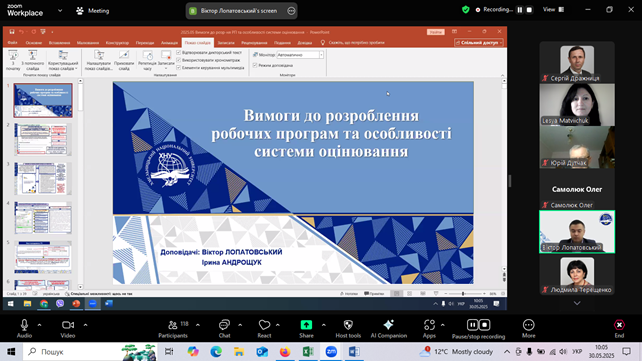643x362 pixels.
Task: Toggle 'Відтворювати дикторський текст' checkbox
Action: coord(178,52)
